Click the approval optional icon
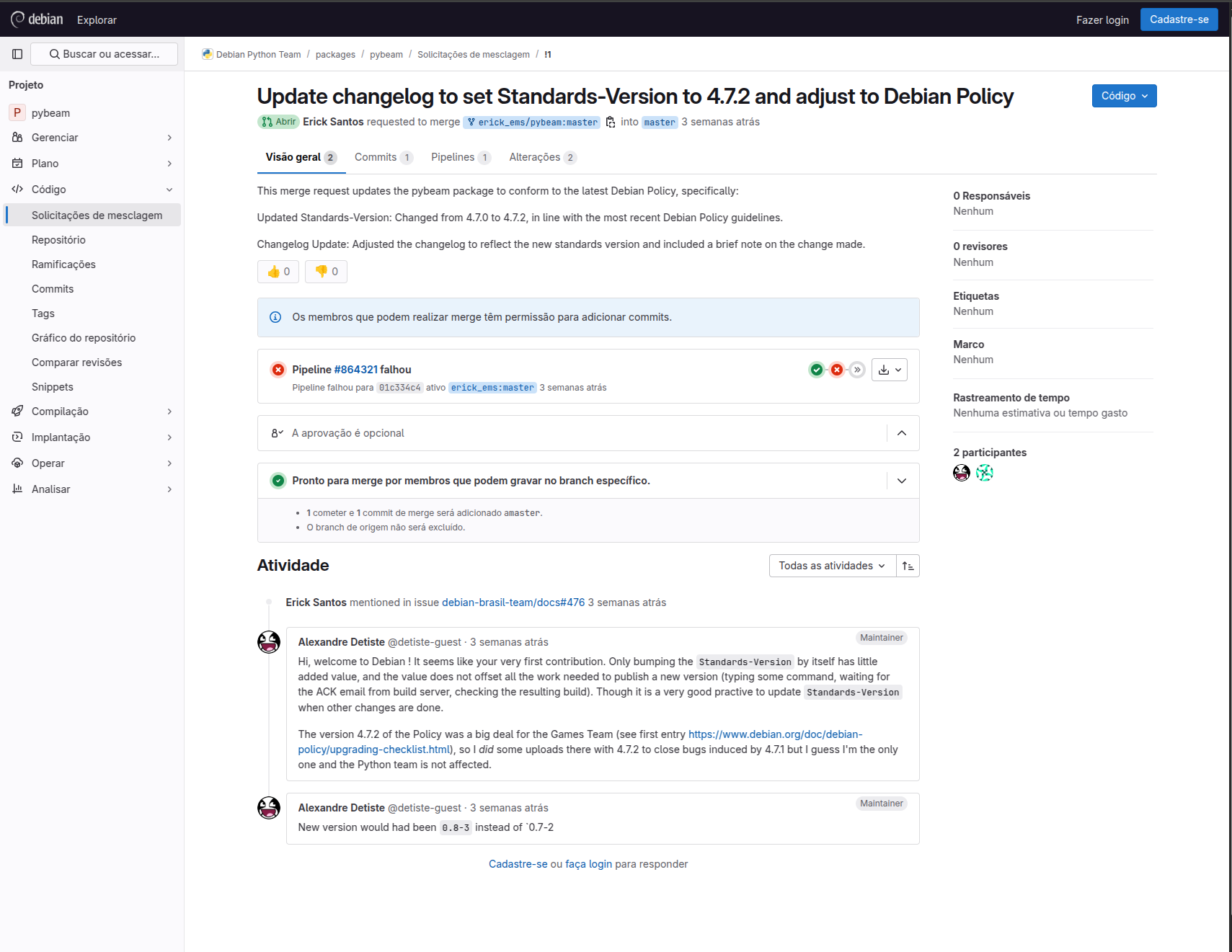 [278, 433]
